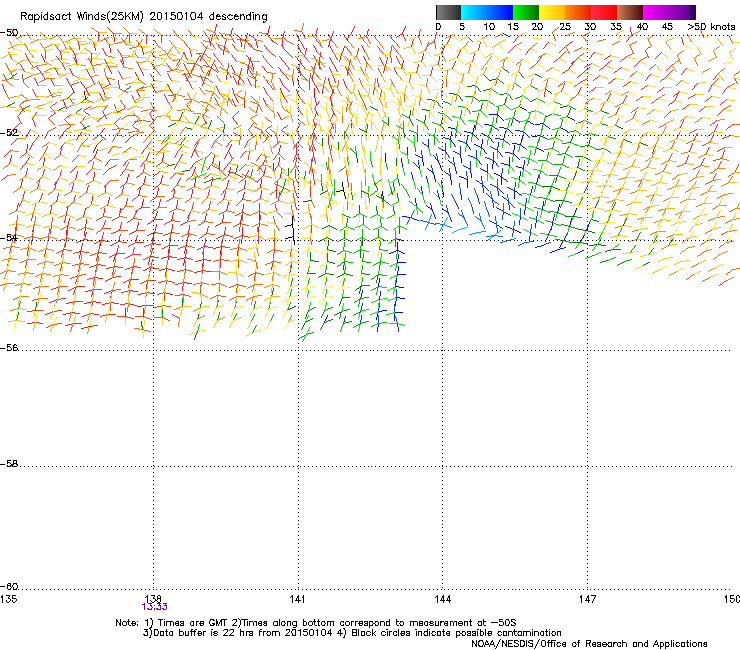The image size is (740, 650).
Task: Click the "-56" latitude axis label
Action: coord(9,348)
